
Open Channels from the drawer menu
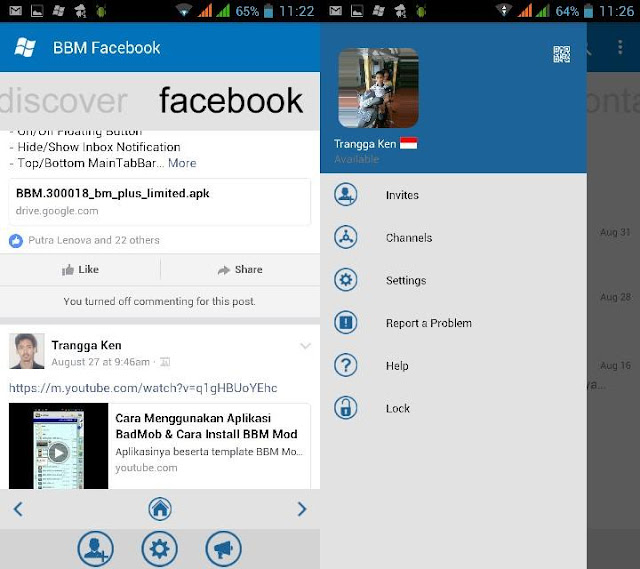pyautogui.click(x=453, y=238)
